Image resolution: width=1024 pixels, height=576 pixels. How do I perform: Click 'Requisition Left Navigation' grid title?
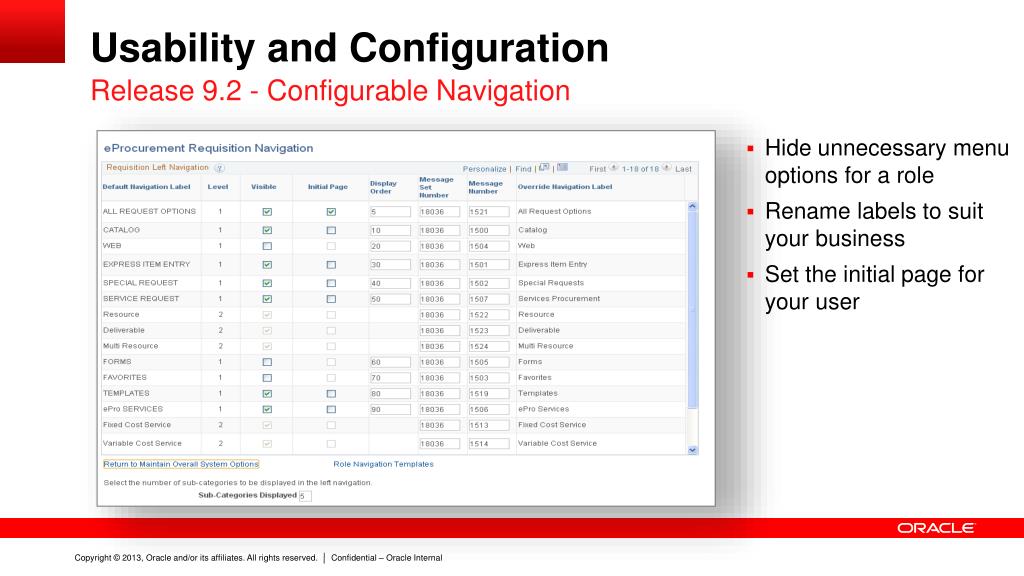pos(157,167)
